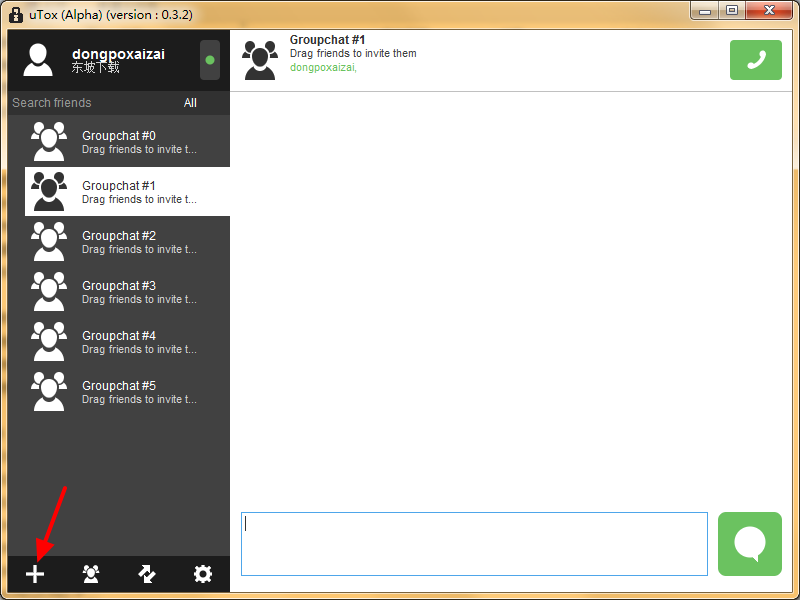The height and width of the screenshot is (600, 800).
Task: Click dongpoxaizai in group member list
Action: 322,68
